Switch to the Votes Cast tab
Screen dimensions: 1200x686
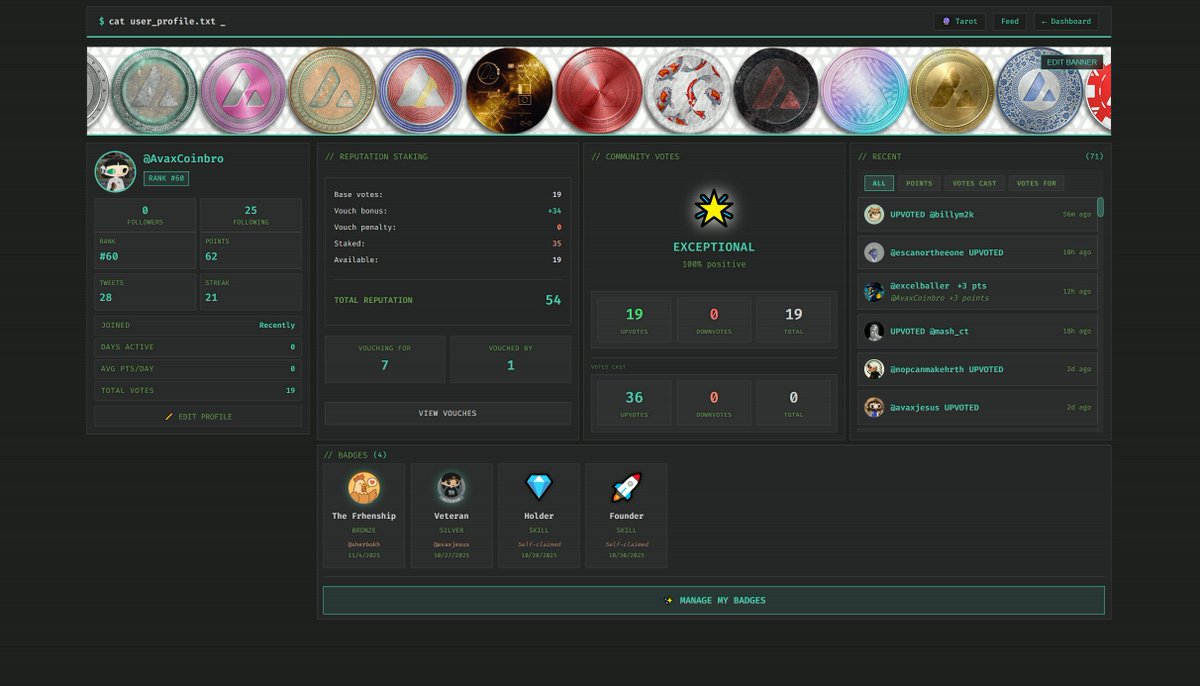tap(974, 183)
